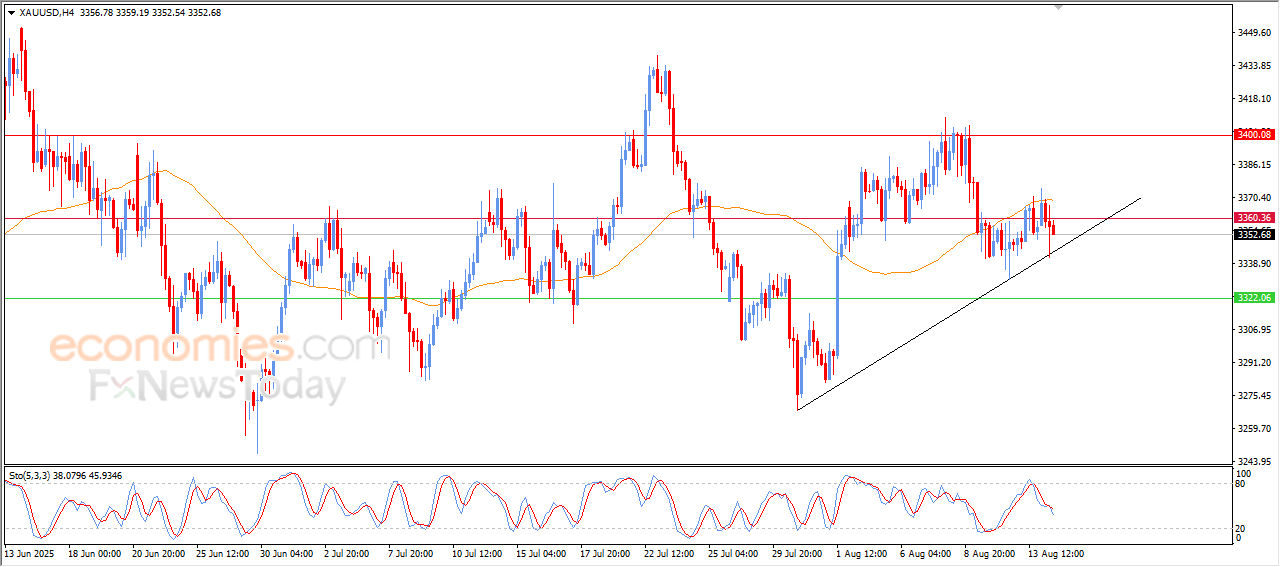Click the 1 Aug 12:00 date label
The image size is (1280, 567).
(x=861, y=553)
